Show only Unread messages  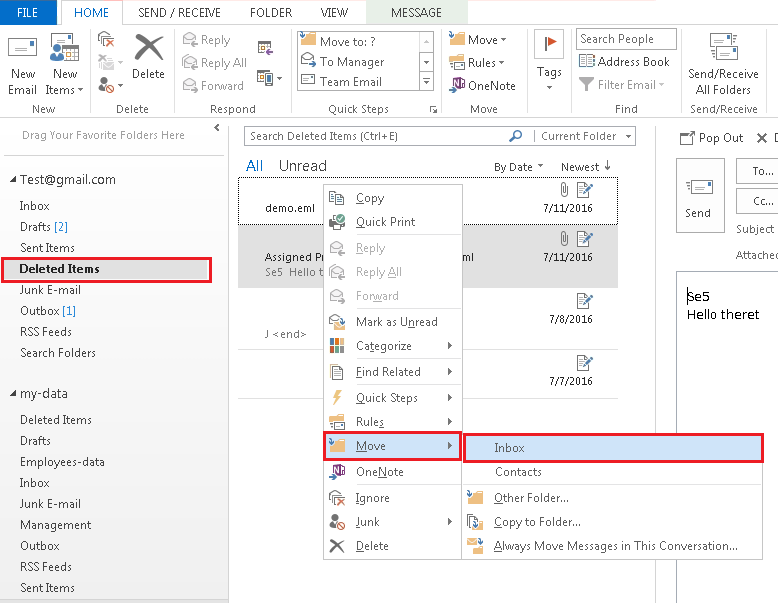point(303,166)
